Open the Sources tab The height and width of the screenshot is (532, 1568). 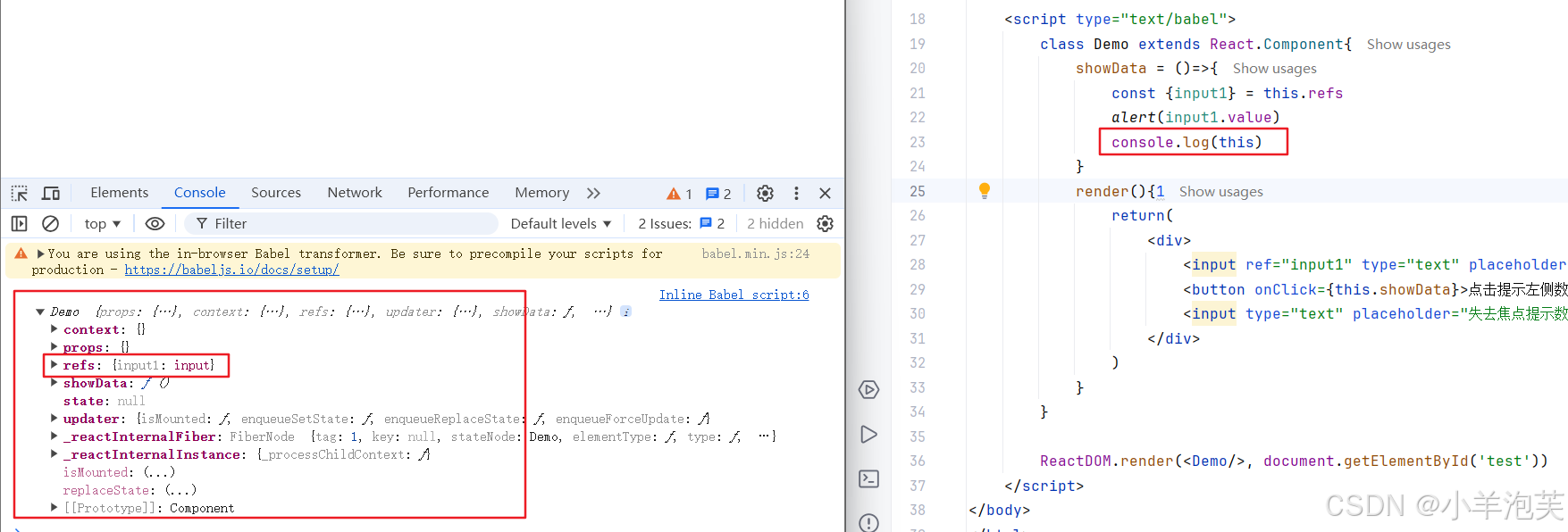point(276,193)
